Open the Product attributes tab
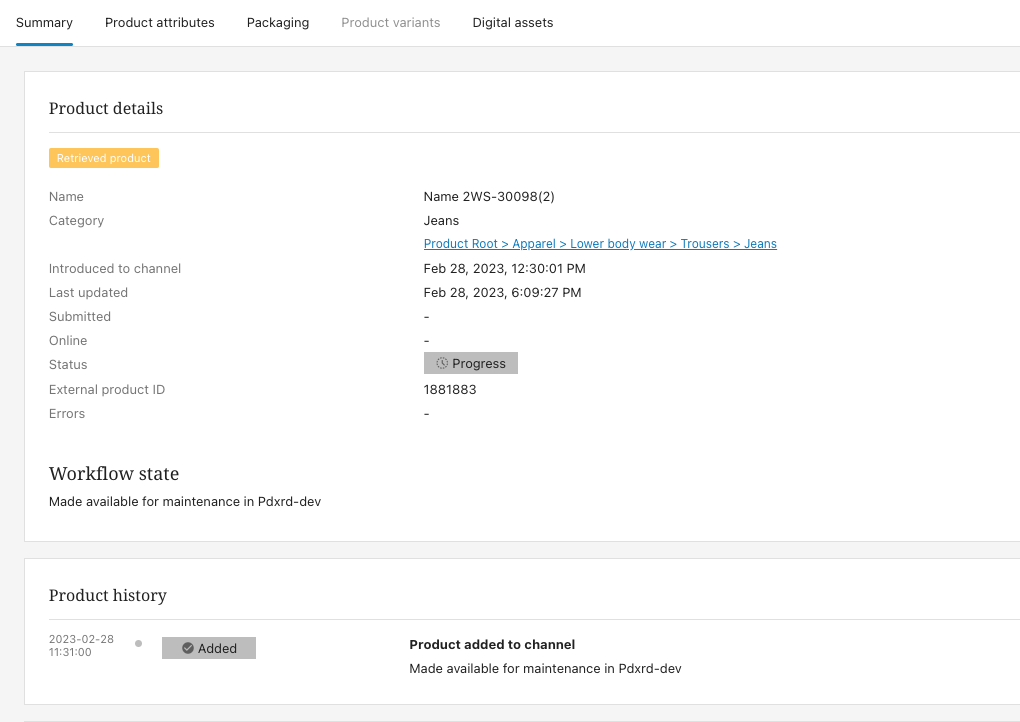The width and height of the screenshot is (1020, 722). click(160, 23)
